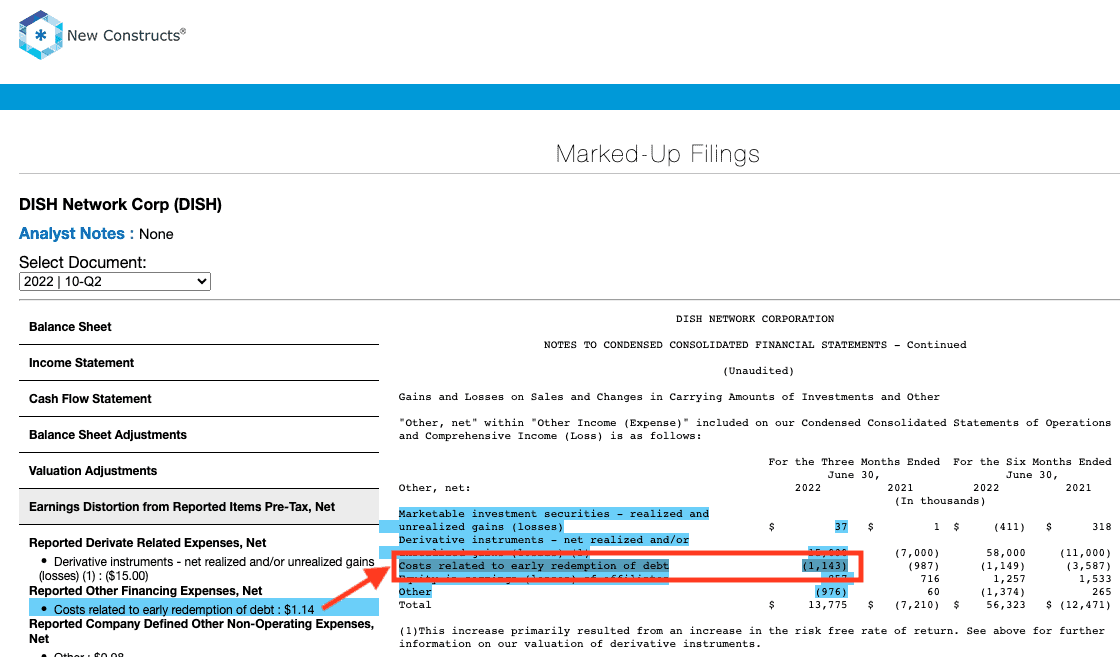The height and width of the screenshot is (657, 1120).
Task: Click the 318 marketable securities 2021 value
Action: pyautogui.click(x=1102, y=527)
